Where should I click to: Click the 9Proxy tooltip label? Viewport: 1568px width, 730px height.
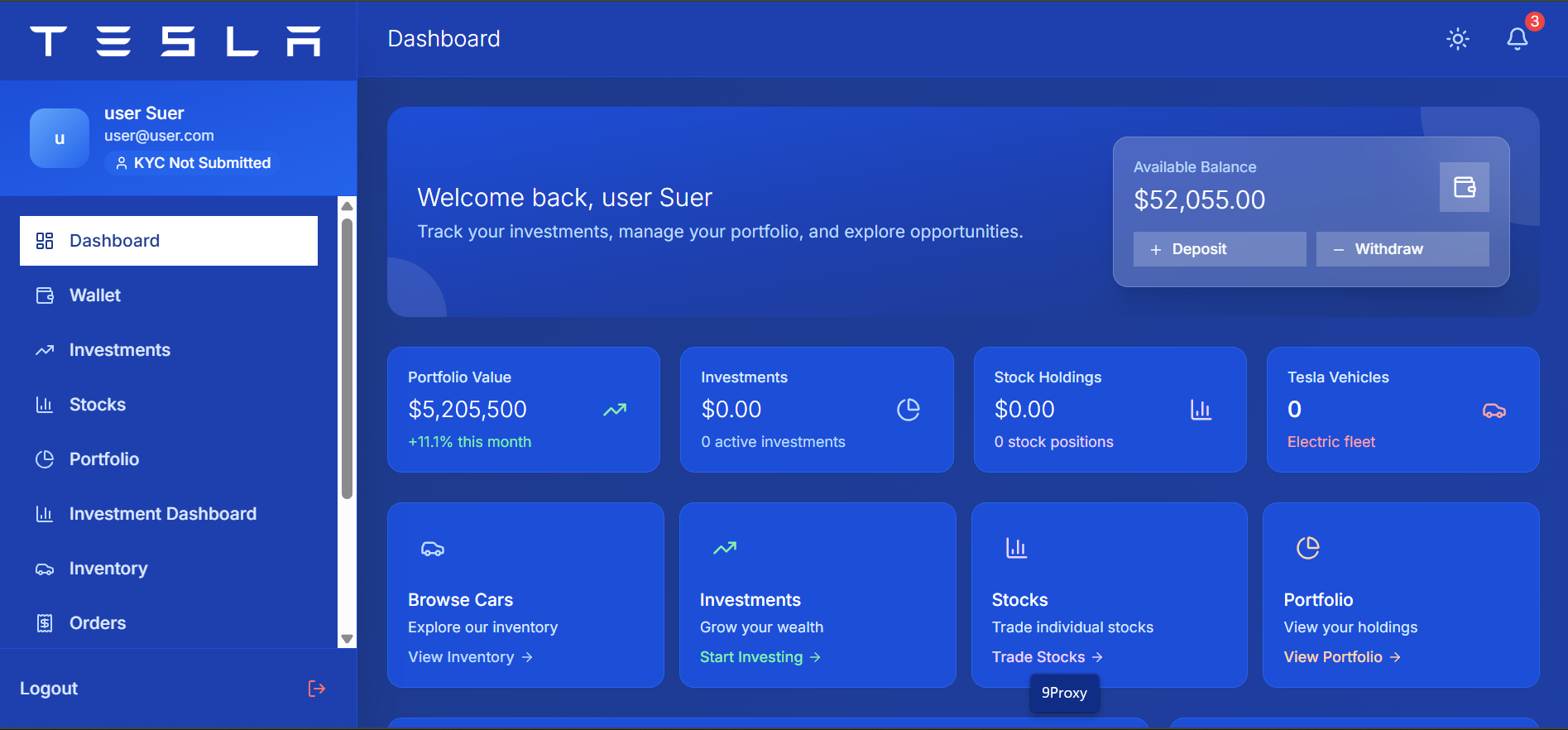(1064, 693)
